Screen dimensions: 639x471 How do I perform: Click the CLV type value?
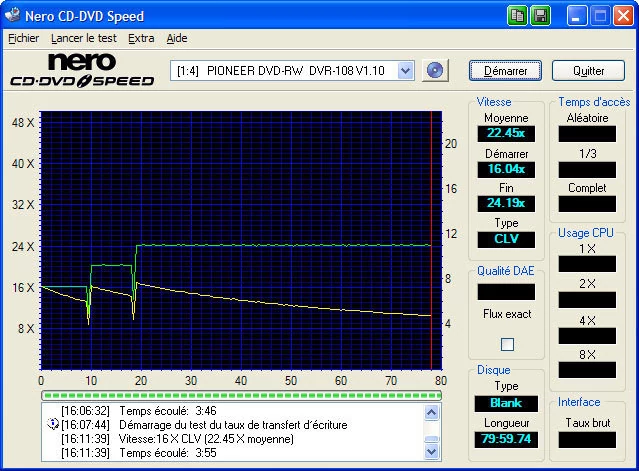click(506, 239)
